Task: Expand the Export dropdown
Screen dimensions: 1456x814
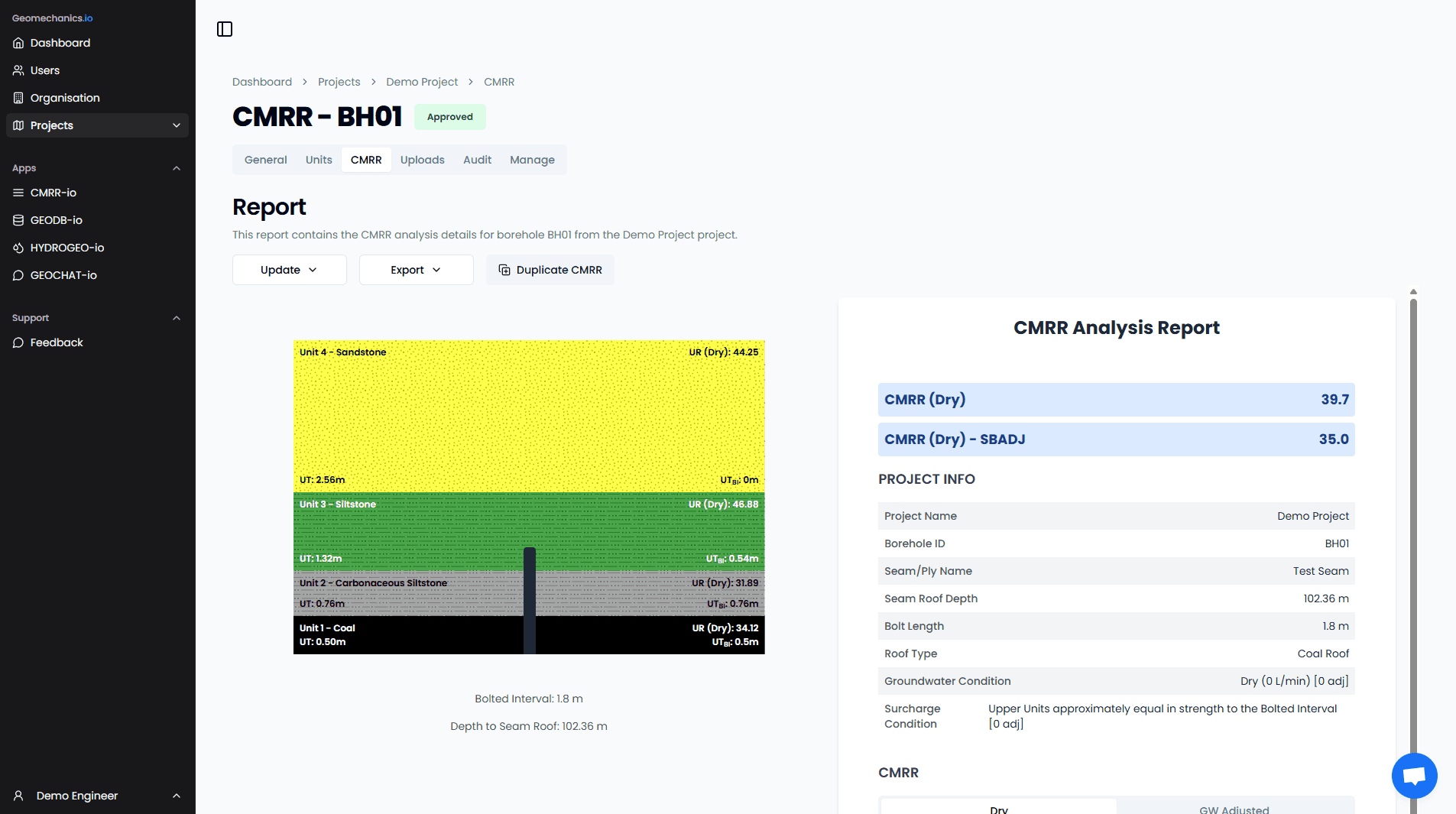Action: click(x=416, y=270)
